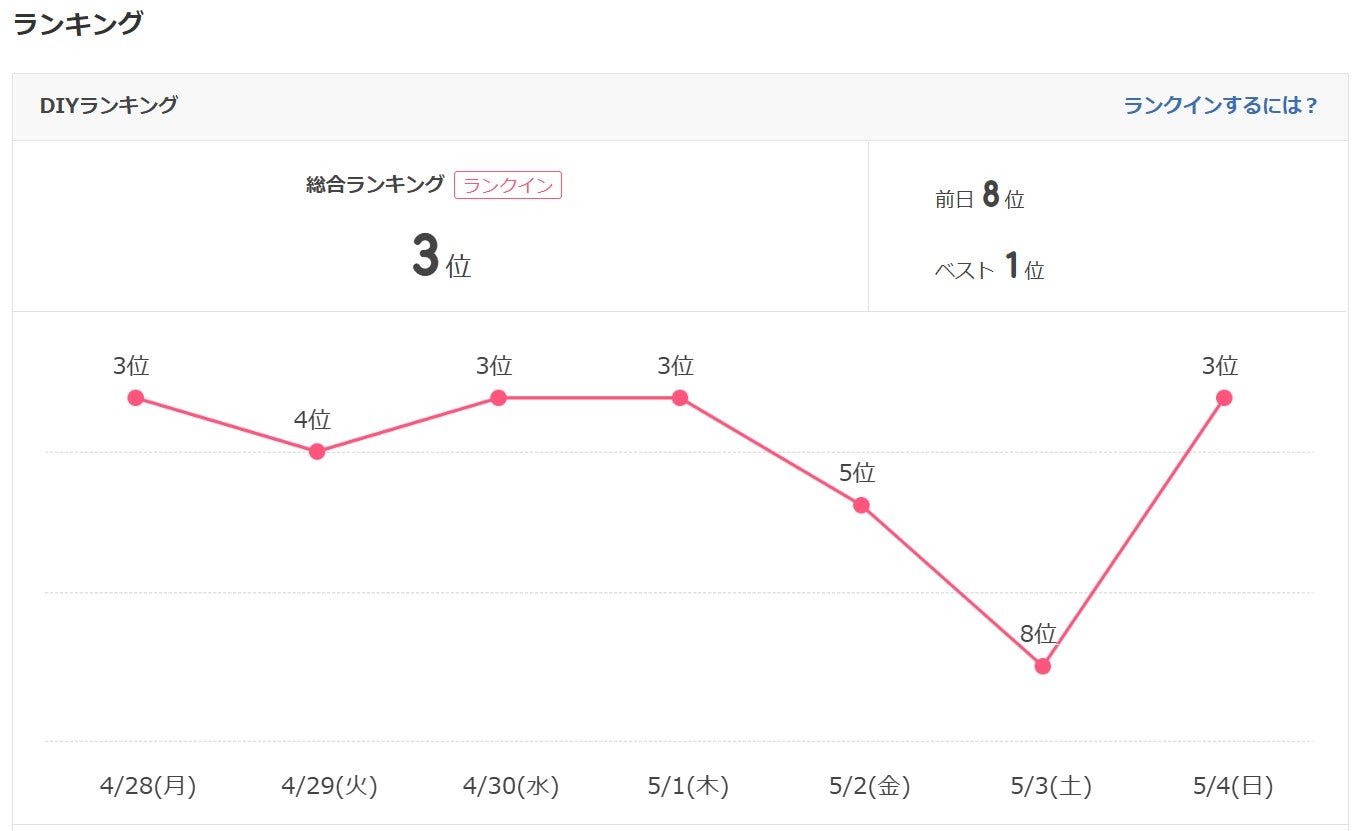Image resolution: width=1354 pixels, height=831 pixels.
Task: Click the DIYランキング section heading
Action: pyautogui.click(x=109, y=106)
